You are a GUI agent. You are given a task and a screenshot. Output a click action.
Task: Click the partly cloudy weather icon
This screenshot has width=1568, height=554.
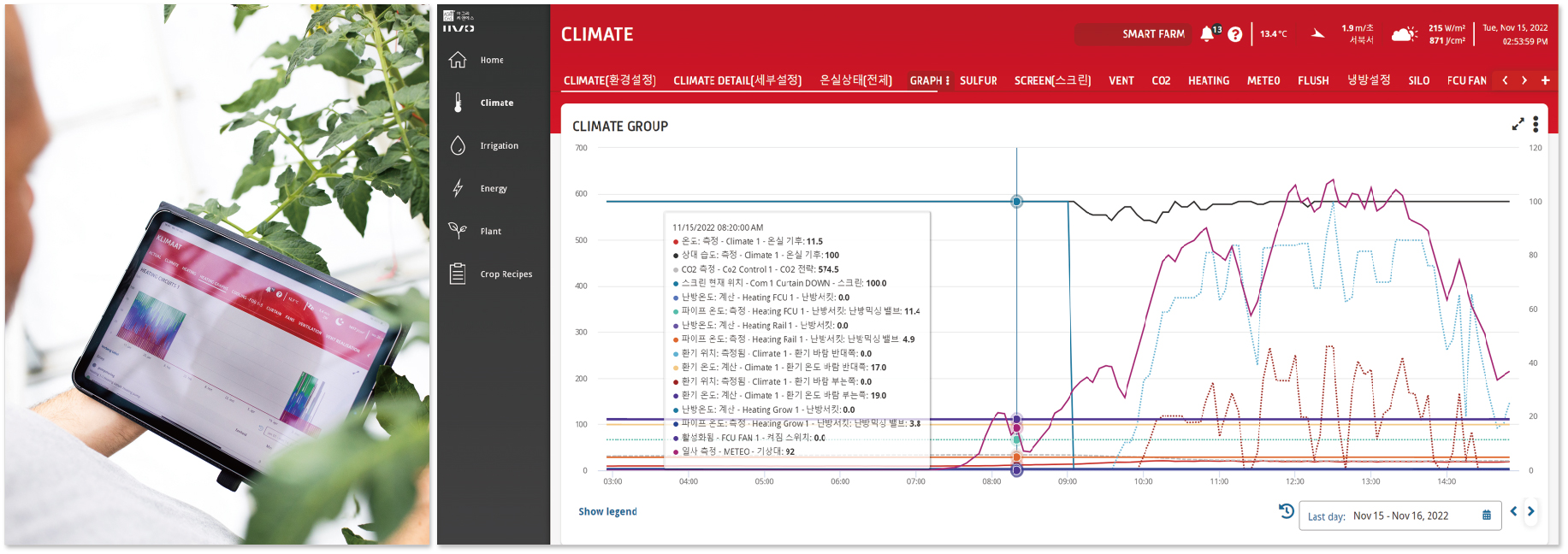[x=1404, y=34]
